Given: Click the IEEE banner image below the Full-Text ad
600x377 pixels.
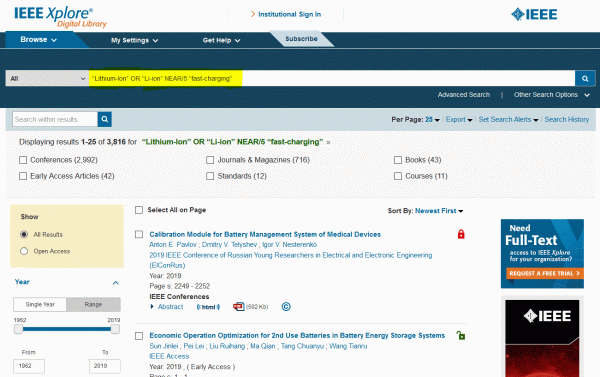Looking at the screenshot, I should (542, 338).
